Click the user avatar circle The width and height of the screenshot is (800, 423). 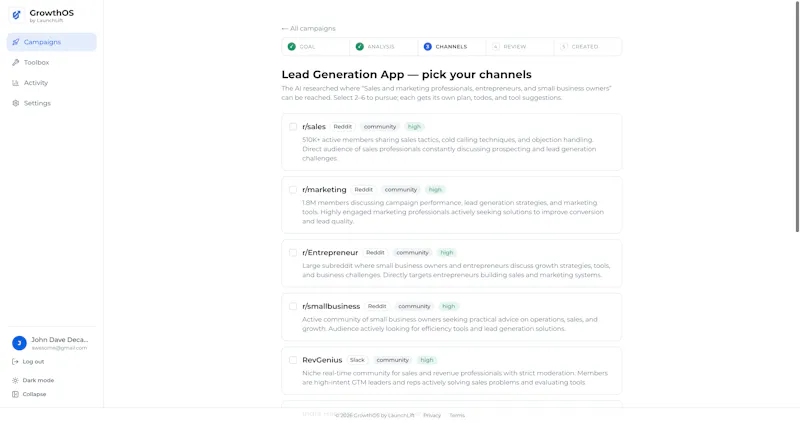(19, 343)
